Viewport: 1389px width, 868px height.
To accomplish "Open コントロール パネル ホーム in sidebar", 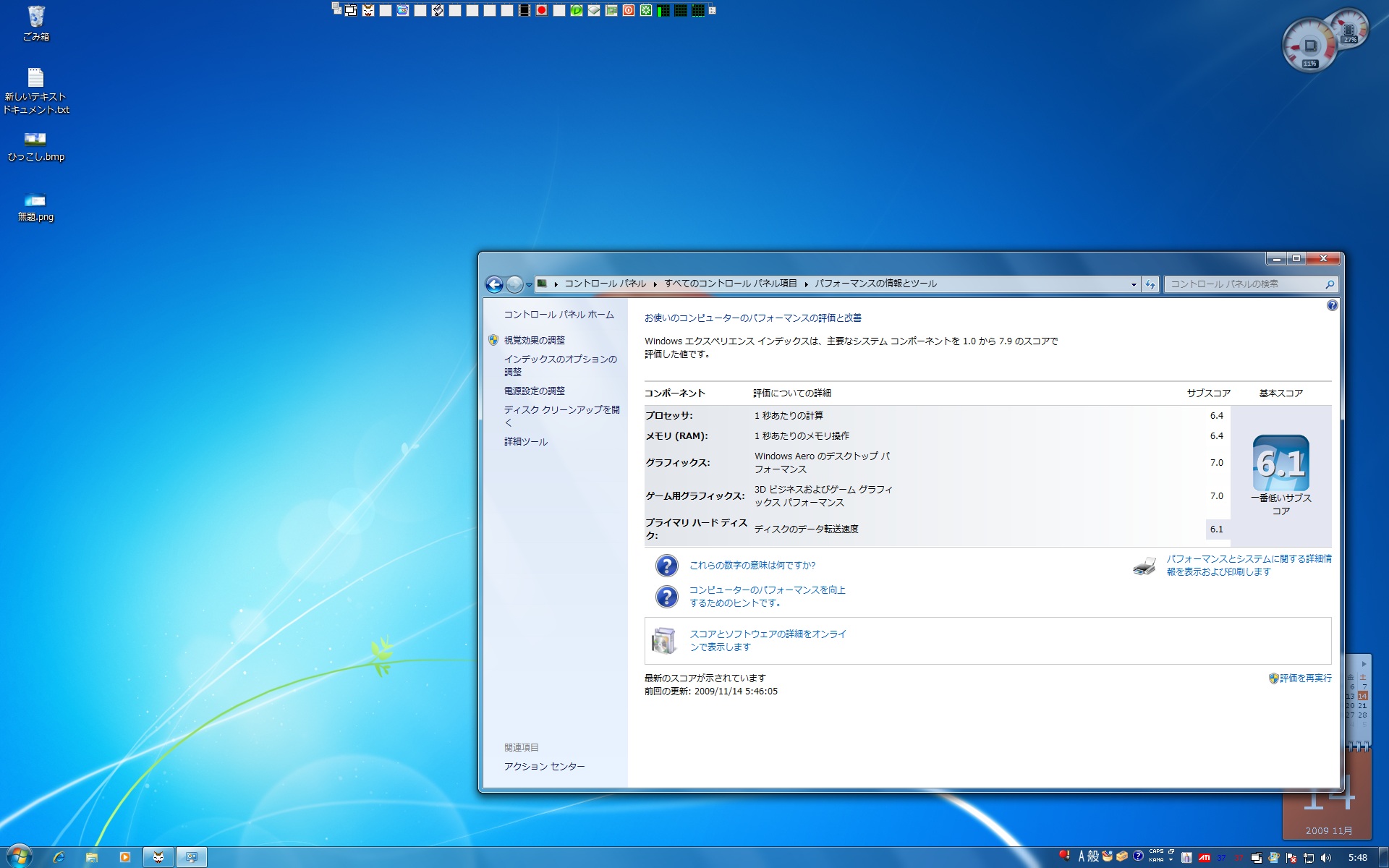I will [x=558, y=315].
